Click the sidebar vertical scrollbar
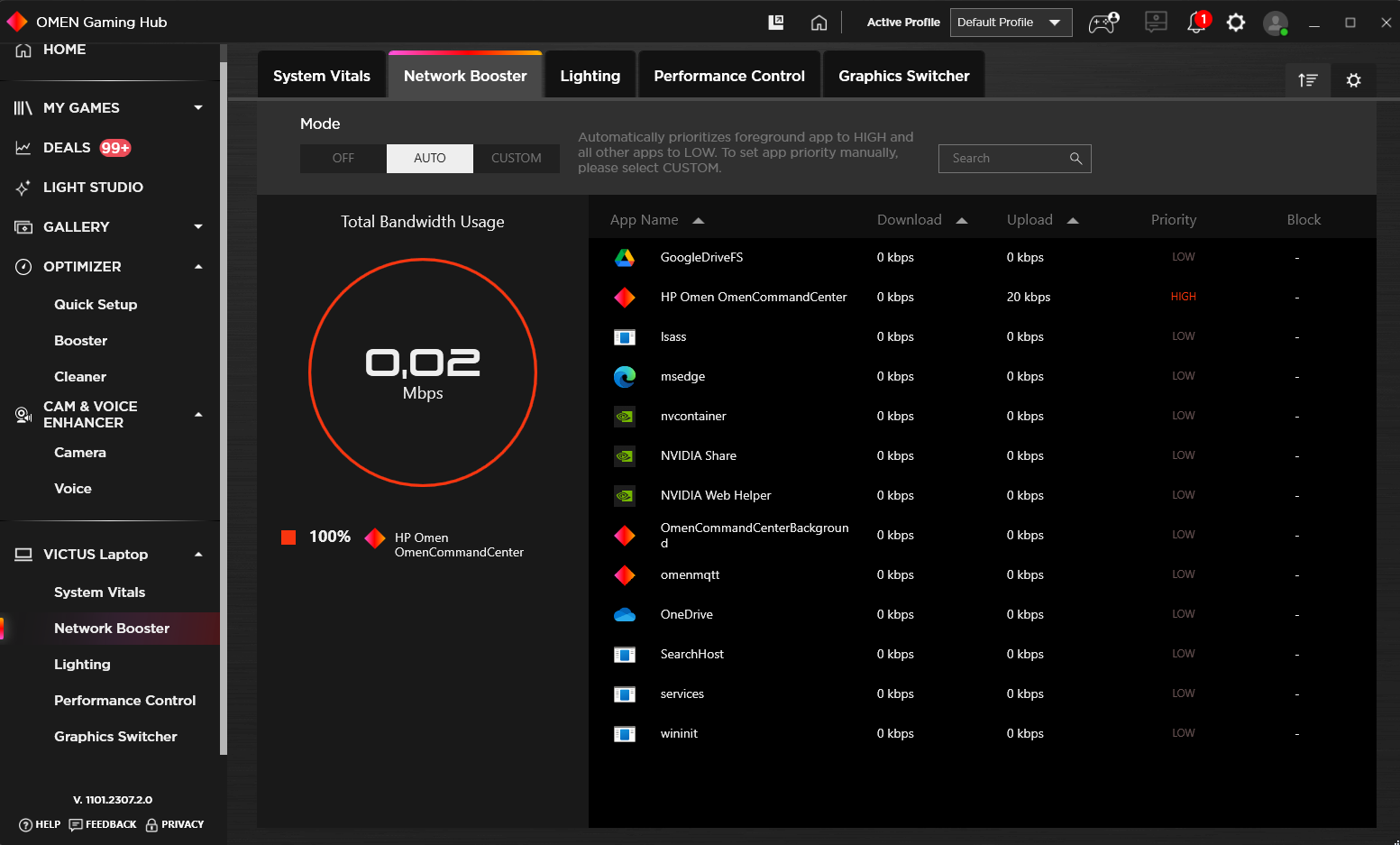The width and height of the screenshot is (1400, 845). pyautogui.click(x=224, y=409)
